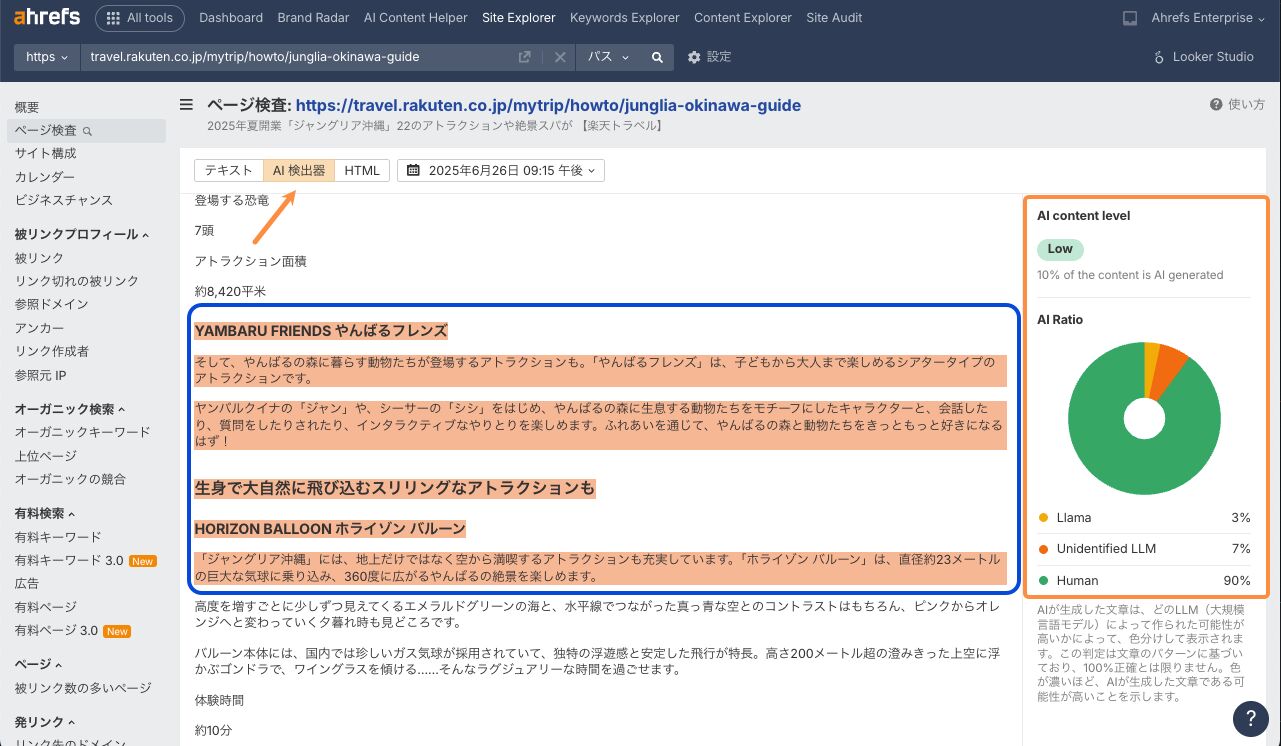Click the 10% of the content is AI generated text
This screenshot has height=746, width=1281.
(1130, 275)
